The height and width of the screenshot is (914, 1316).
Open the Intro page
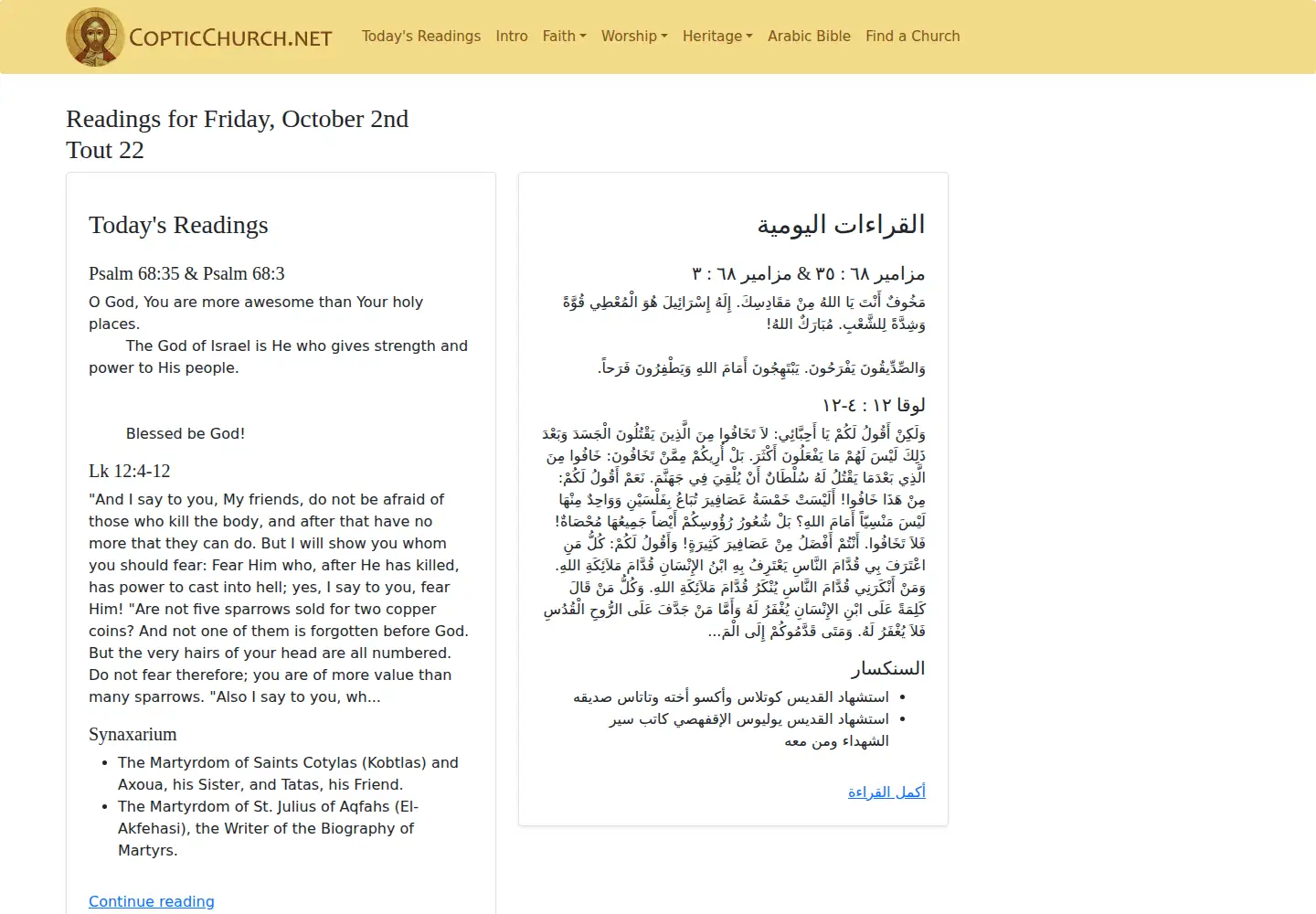click(512, 37)
